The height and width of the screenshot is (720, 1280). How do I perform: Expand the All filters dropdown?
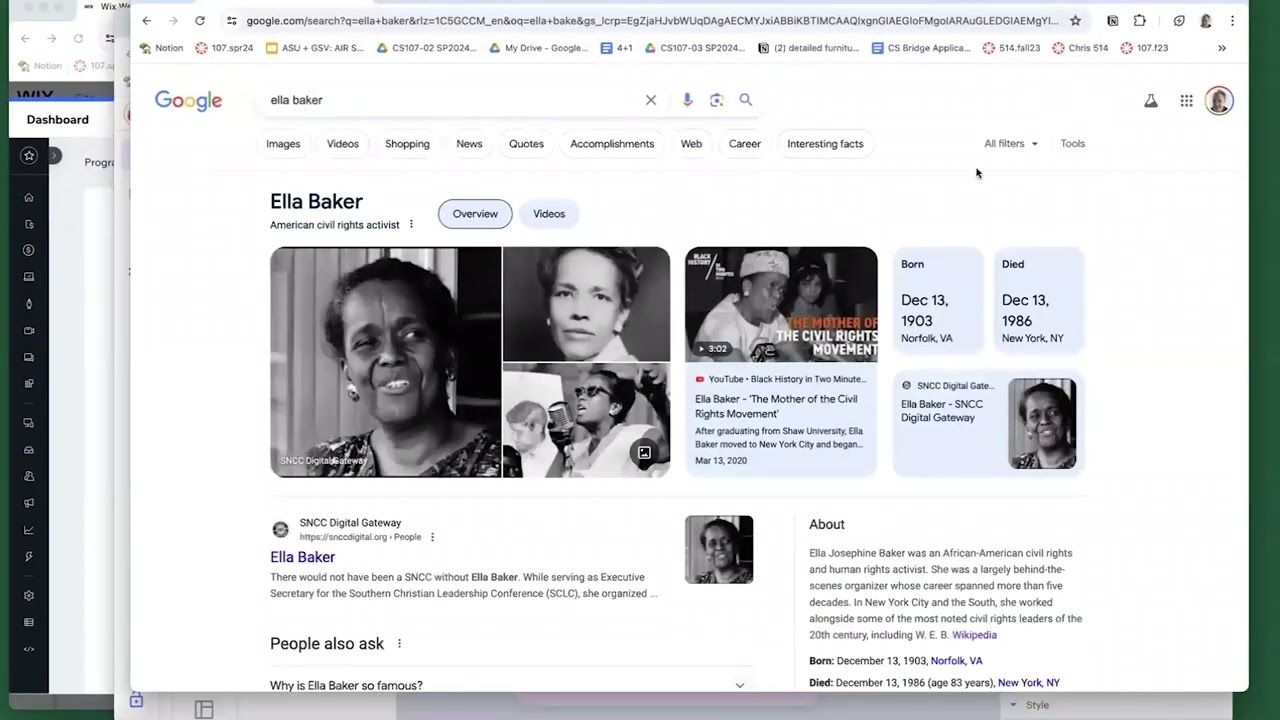pyautogui.click(x=1011, y=143)
